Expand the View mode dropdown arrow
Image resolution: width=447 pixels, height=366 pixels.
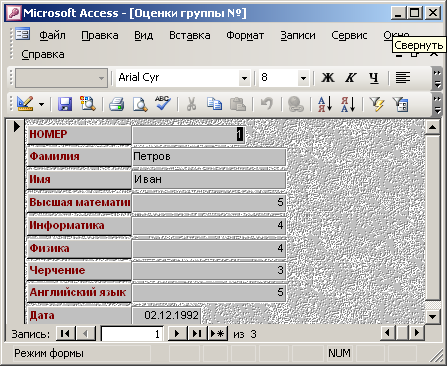click(x=41, y=104)
